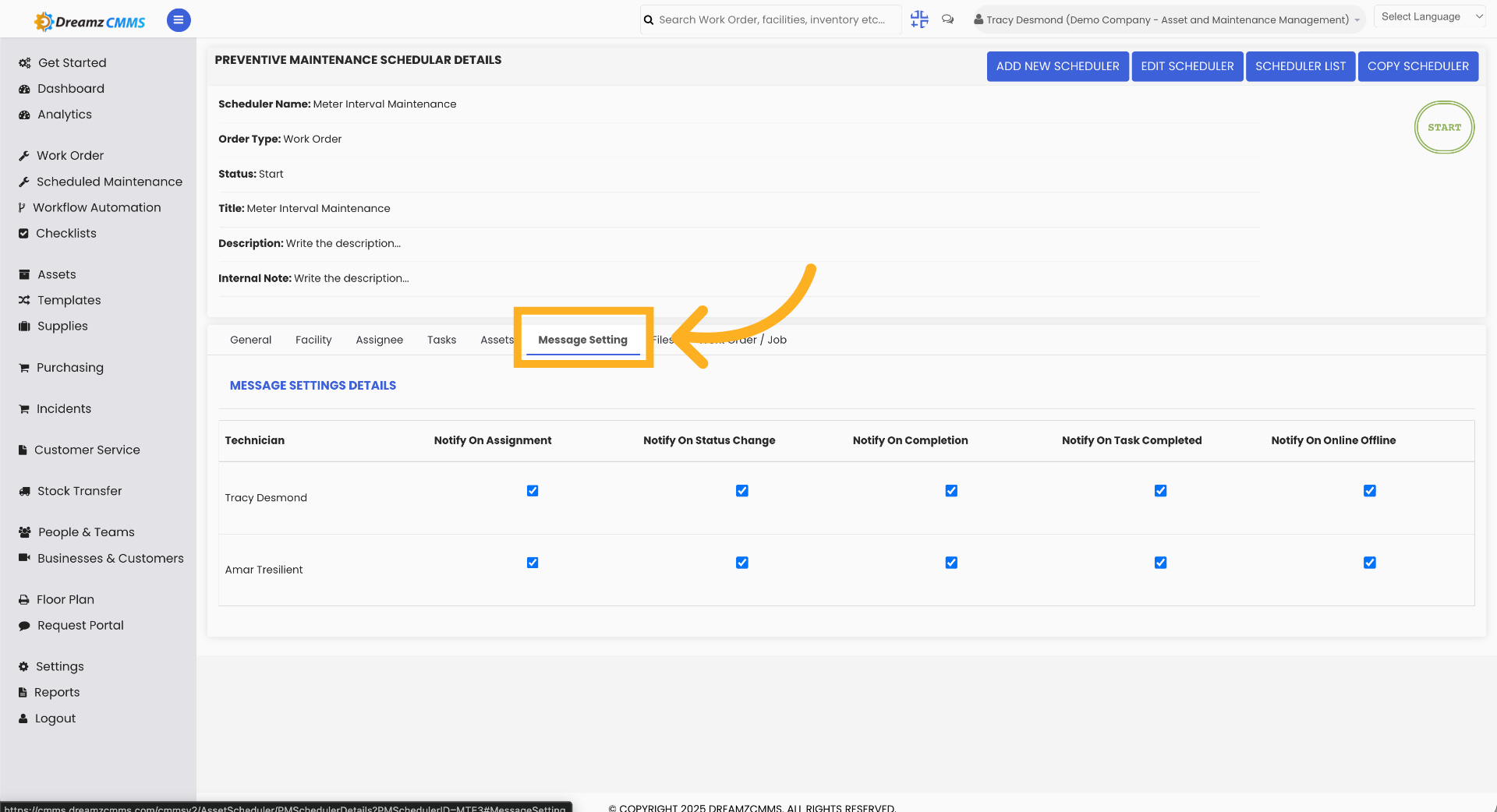The height and width of the screenshot is (812, 1497).
Task: Click the Get Started gears icon
Action: pyautogui.click(x=25, y=63)
